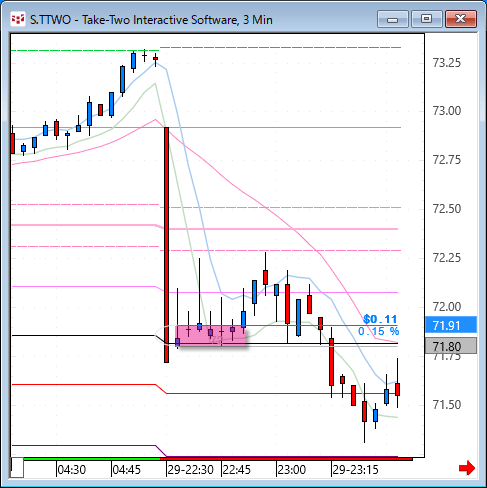
Task: Click the pink highlighted rectangle zone
Action: pos(211,336)
